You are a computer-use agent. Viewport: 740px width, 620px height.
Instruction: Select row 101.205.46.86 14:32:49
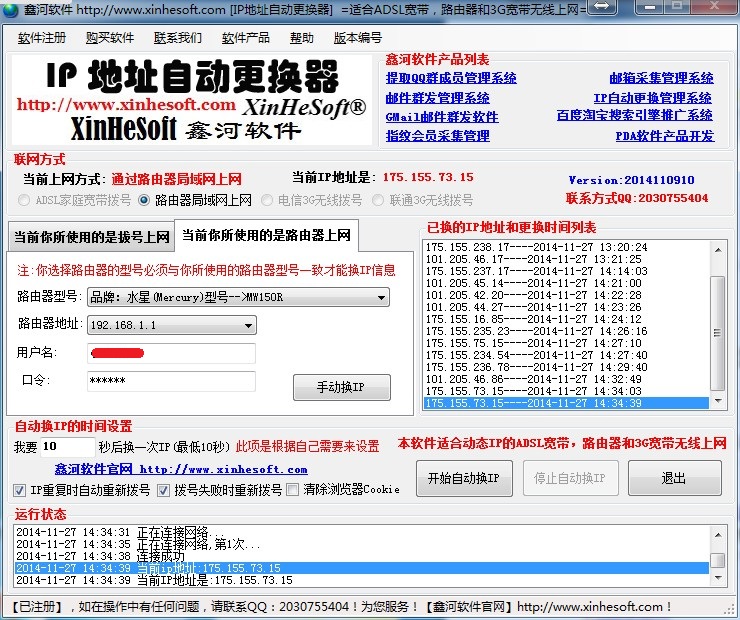[567, 379]
